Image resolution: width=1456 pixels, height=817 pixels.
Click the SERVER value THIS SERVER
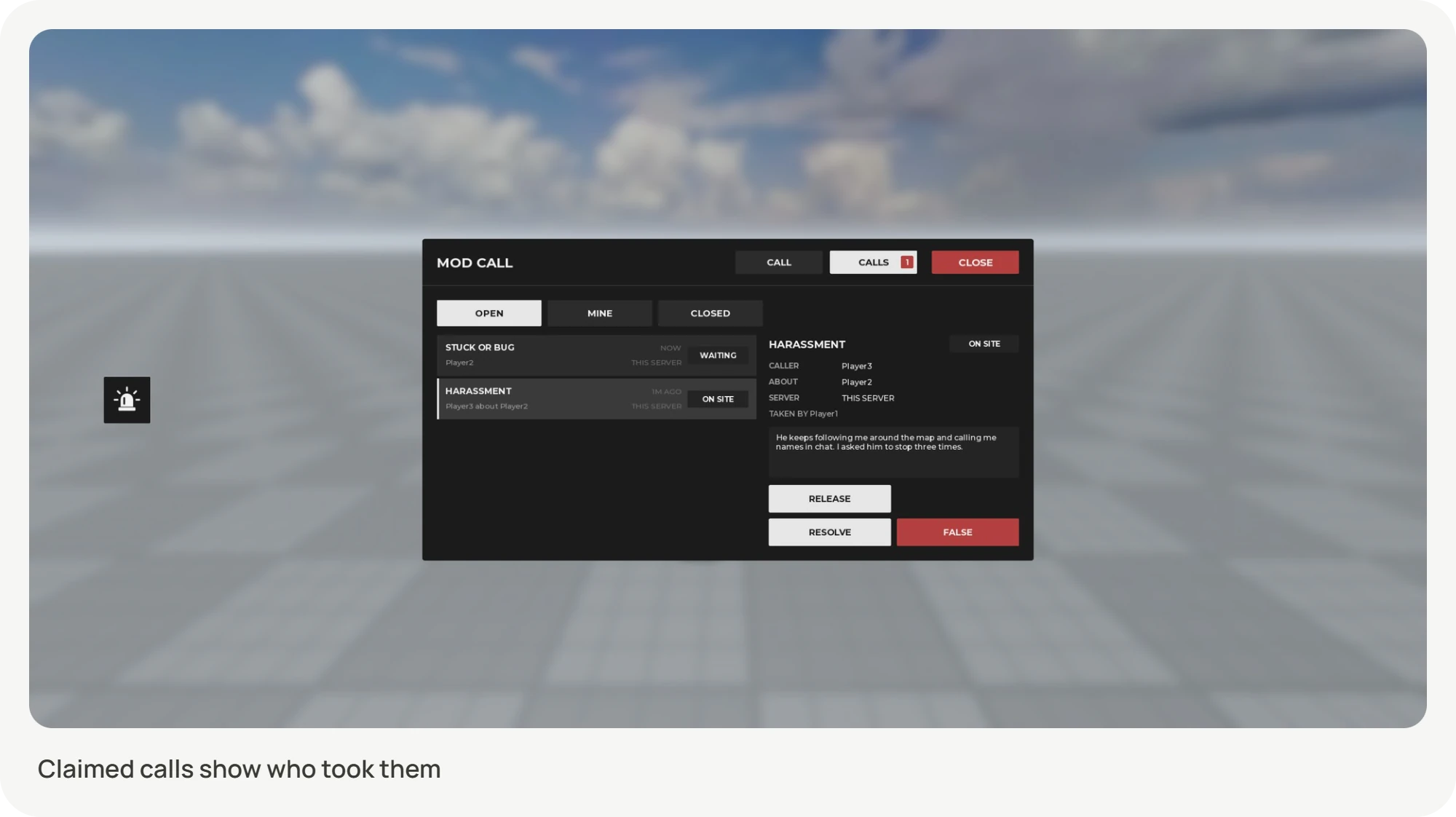(868, 398)
